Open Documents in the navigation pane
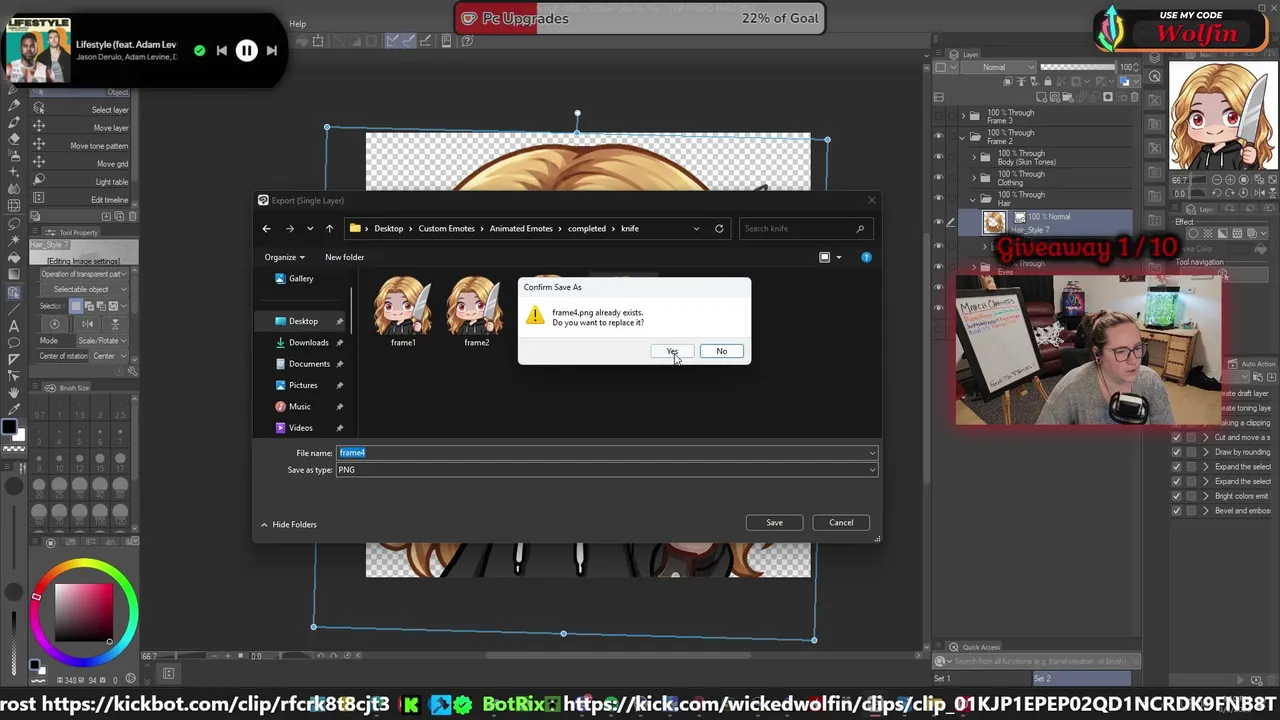The width and height of the screenshot is (1280, 720). click(309, 364)
